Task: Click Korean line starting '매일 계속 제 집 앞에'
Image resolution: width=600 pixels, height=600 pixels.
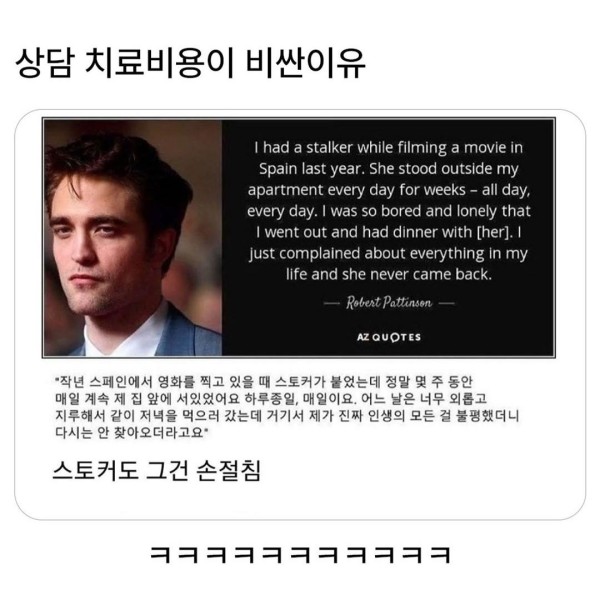Action: coord(271,398)
